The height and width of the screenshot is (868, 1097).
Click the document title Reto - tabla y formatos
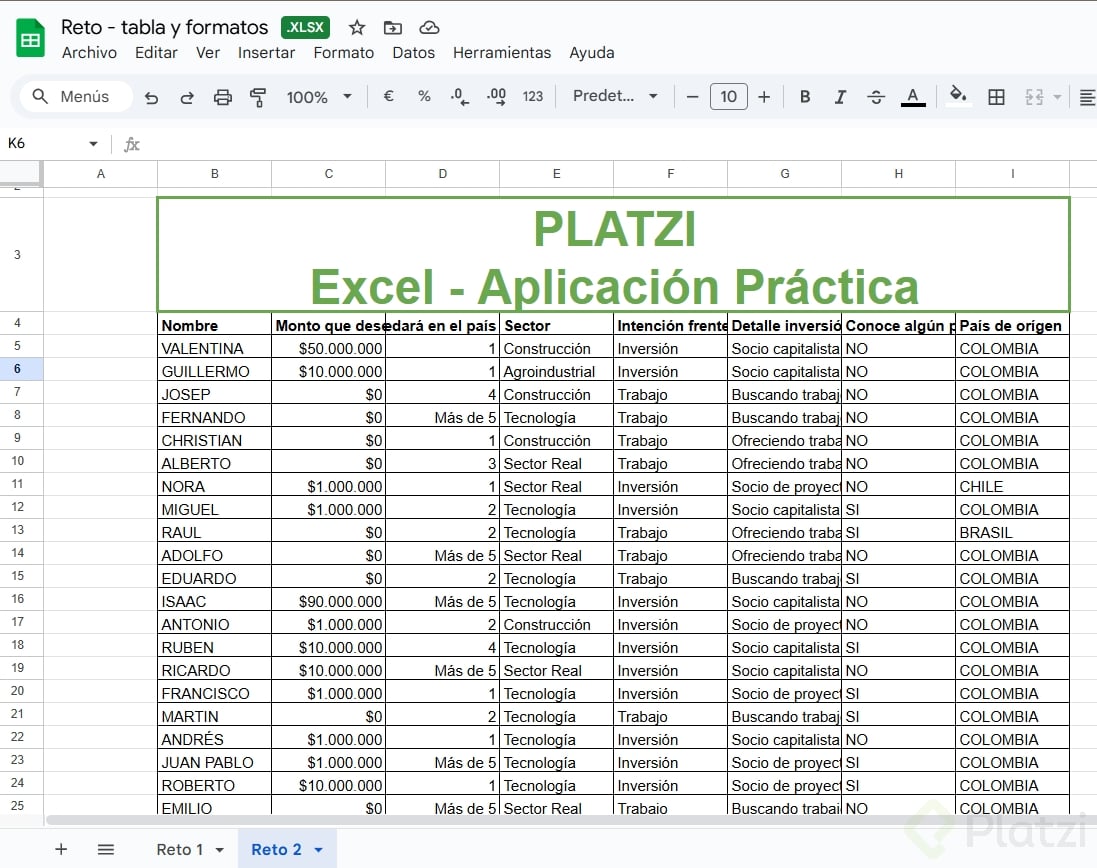[x=164, y=27]
